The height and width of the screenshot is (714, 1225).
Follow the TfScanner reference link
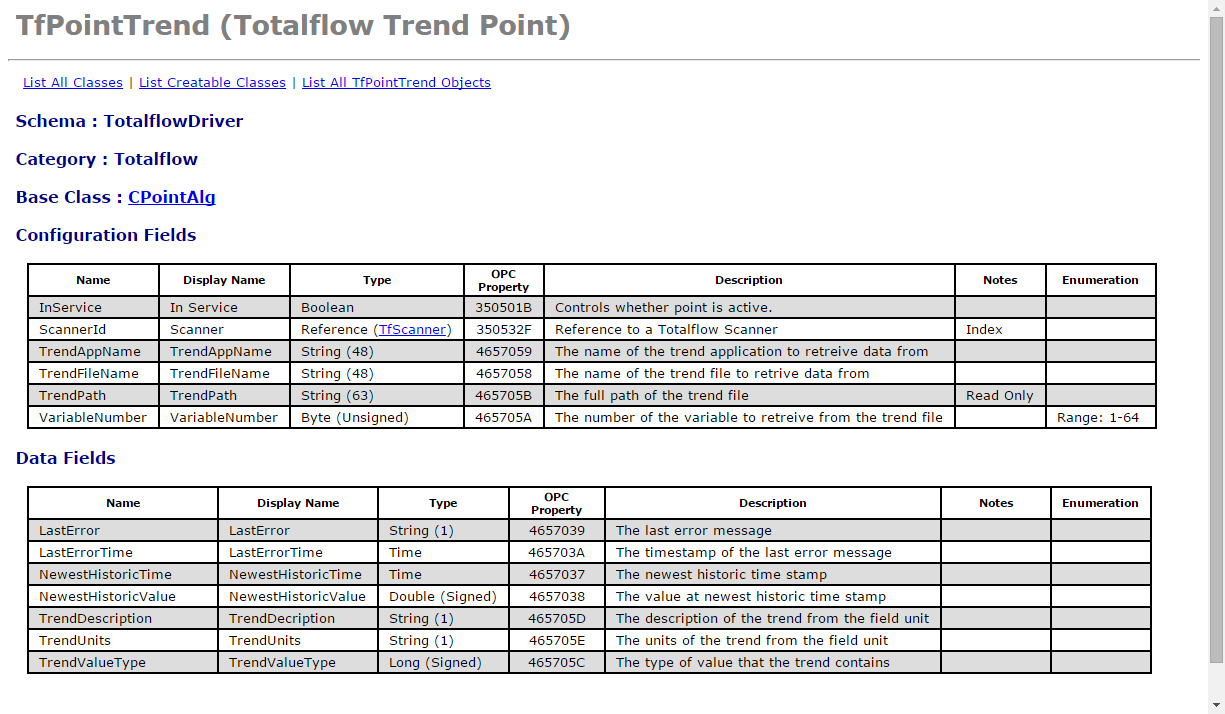(414, 329)
